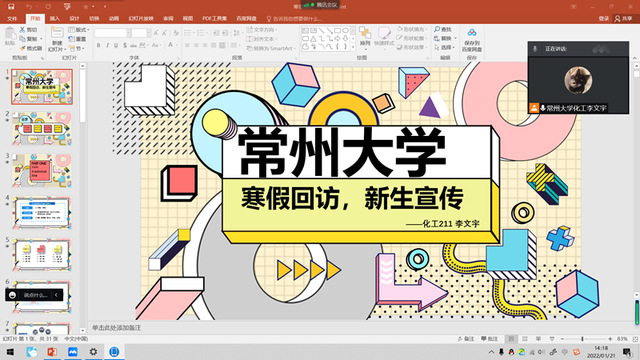
Task: Open the Layout (版式) dropdown
Action: tap(79, 30)
